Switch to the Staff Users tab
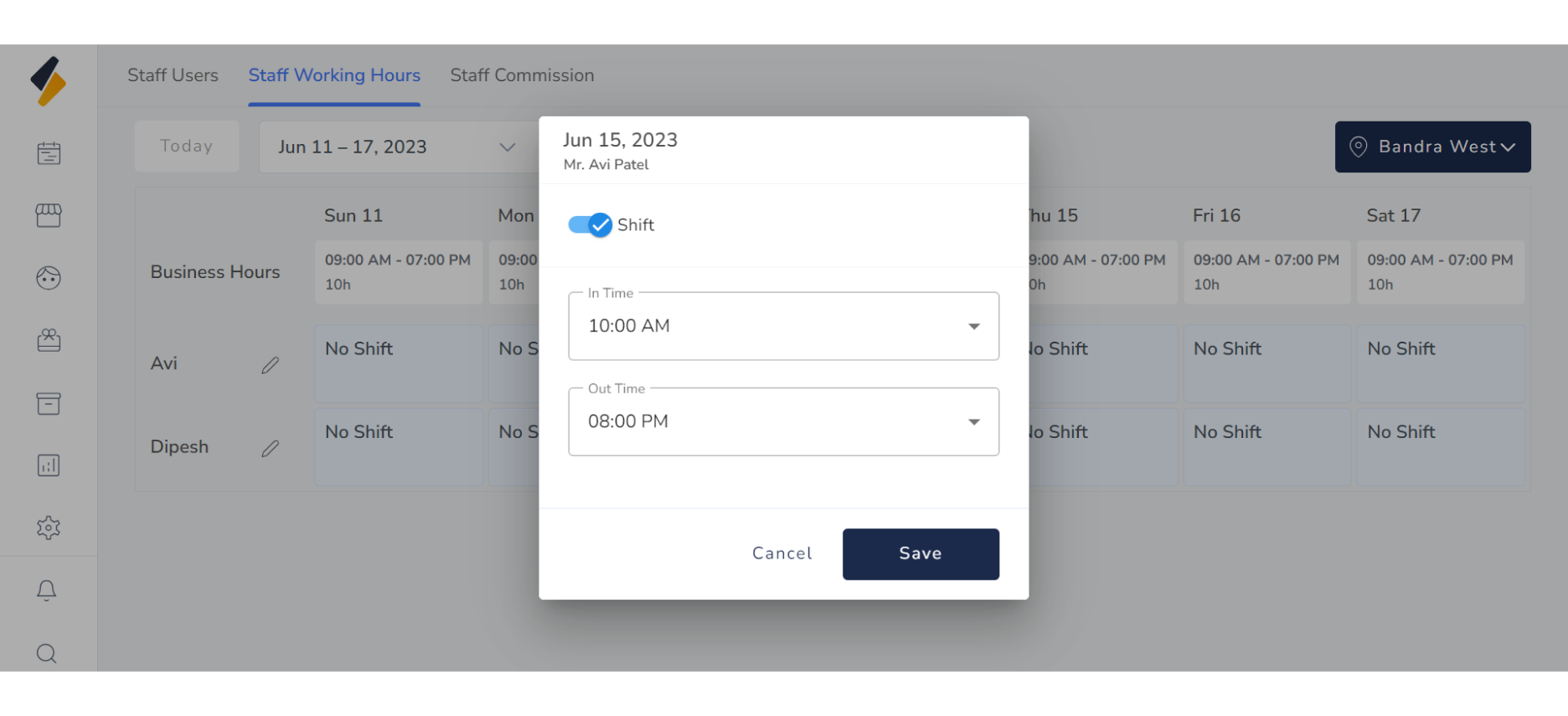1568x716 pixels. [x=173, y=75]
